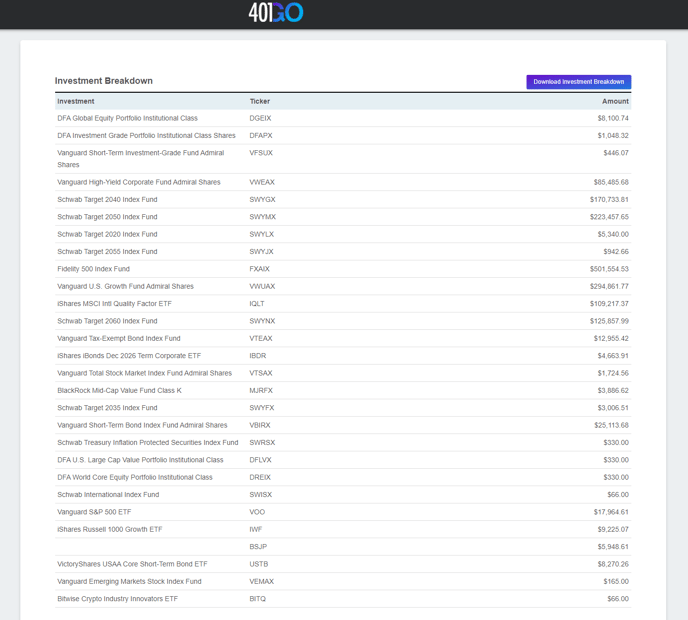The width and height of the screenshot is (688, 620).
Task: Select Vanguard Tax-Exempt Bond Index Fund
Action: coord(119,339)
